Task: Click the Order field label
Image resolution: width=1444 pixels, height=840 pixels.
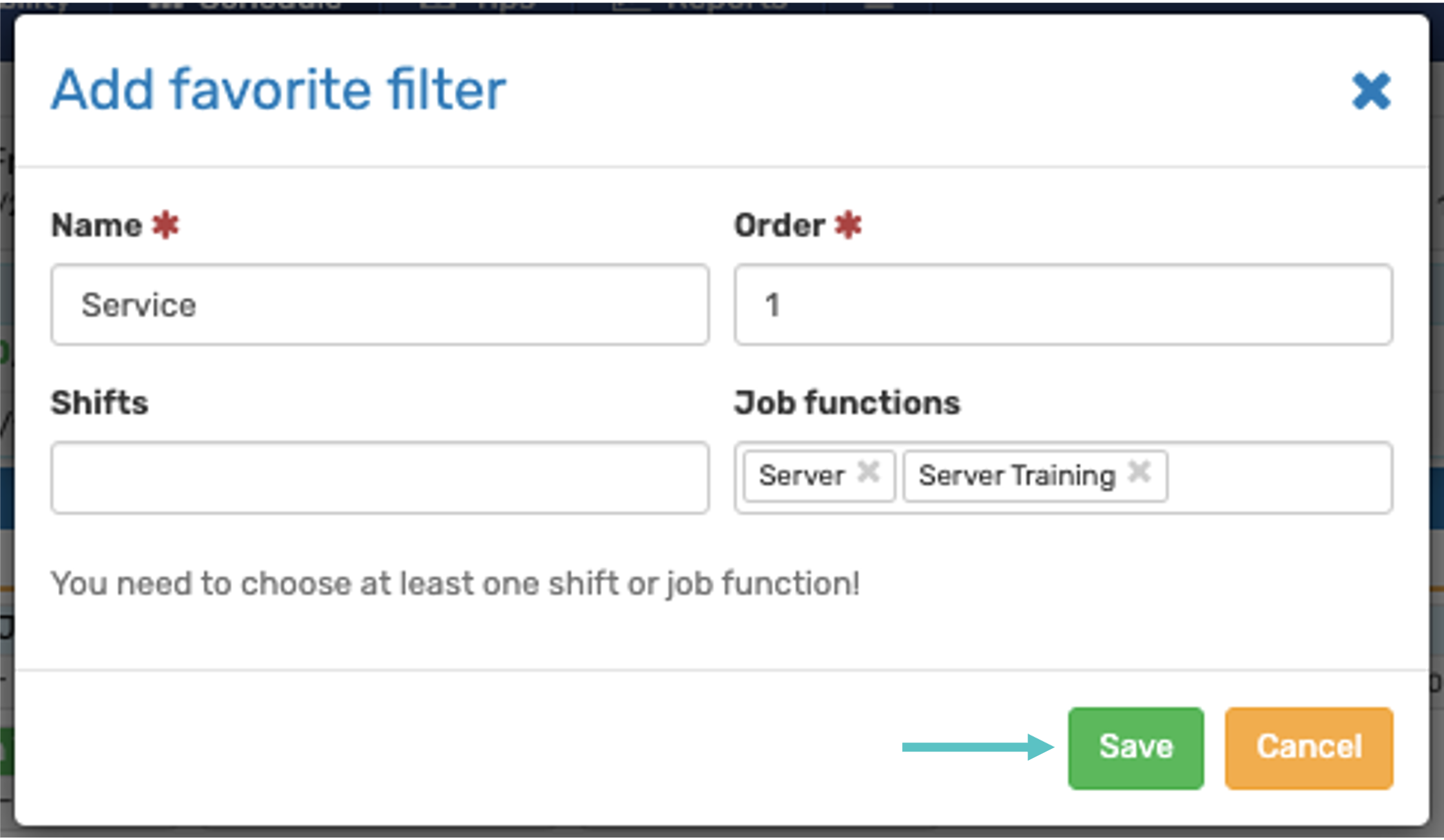Action: tap(779, 225)
